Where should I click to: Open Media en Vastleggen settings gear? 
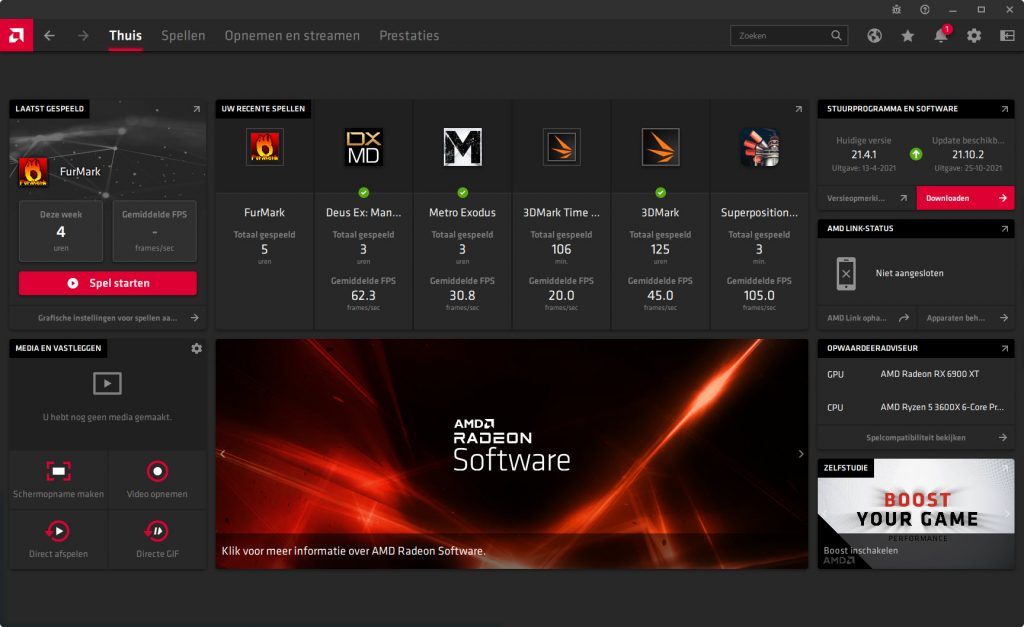(x=196, y=348)
